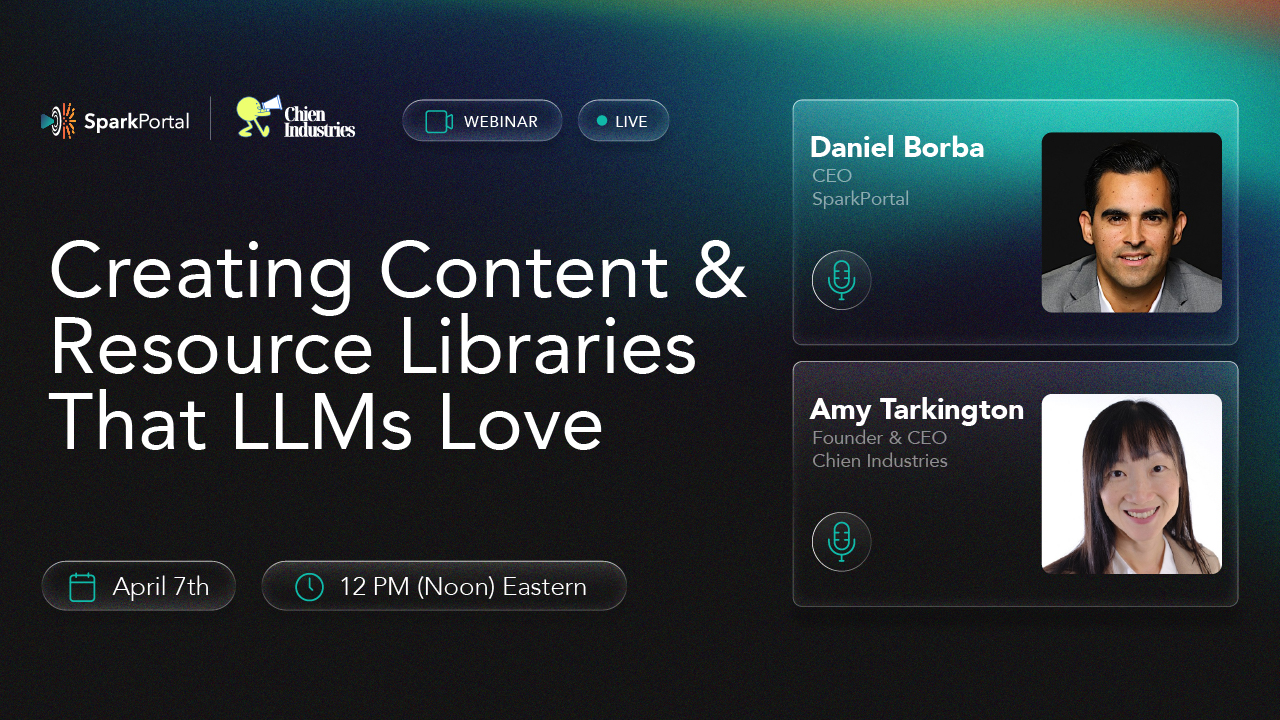Click the calendar icon beside April 7th
The width and height of the screenshot is (1280, 720).
(x=82, y=587)
